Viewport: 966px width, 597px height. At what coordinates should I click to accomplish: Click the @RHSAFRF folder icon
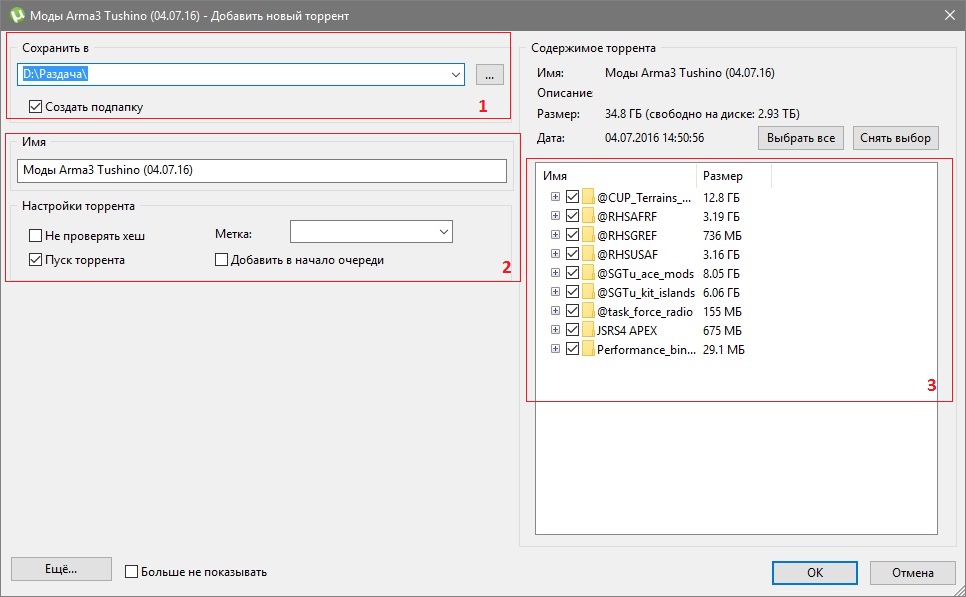click(x=588, y=216)
